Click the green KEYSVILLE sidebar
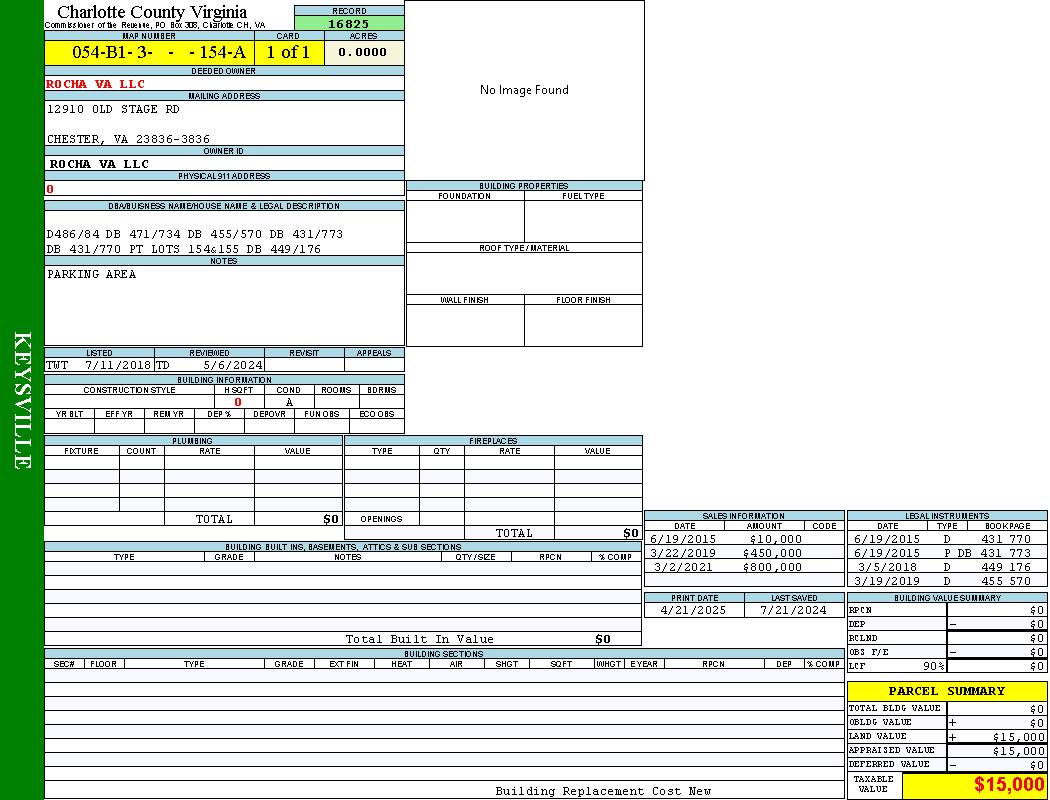The width and height of the screenshot is (1050, 800). (22, 400)
